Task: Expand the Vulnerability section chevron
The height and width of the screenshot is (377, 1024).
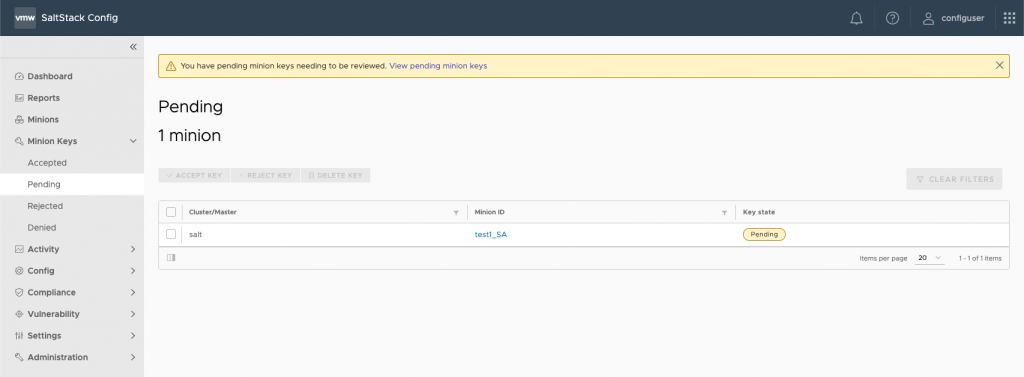Action: tap(133, 314)
